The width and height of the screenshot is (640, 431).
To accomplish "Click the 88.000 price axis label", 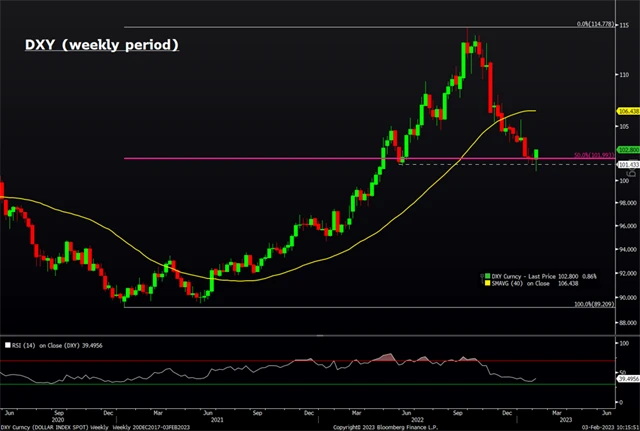I will 628,322.
